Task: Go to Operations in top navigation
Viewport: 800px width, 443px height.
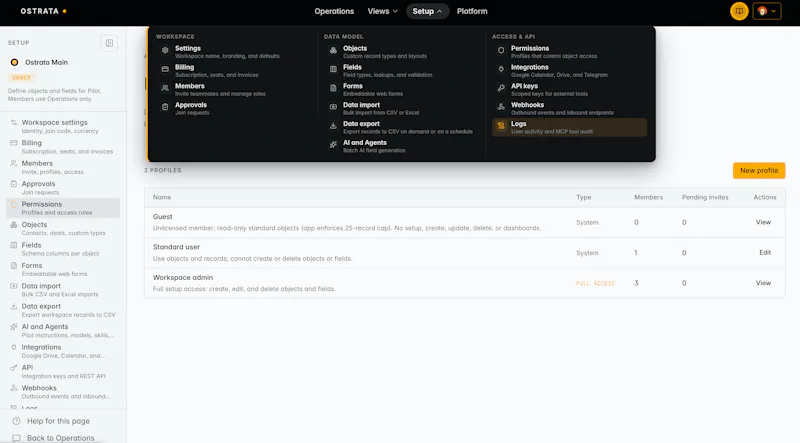Action: point(334,11)
